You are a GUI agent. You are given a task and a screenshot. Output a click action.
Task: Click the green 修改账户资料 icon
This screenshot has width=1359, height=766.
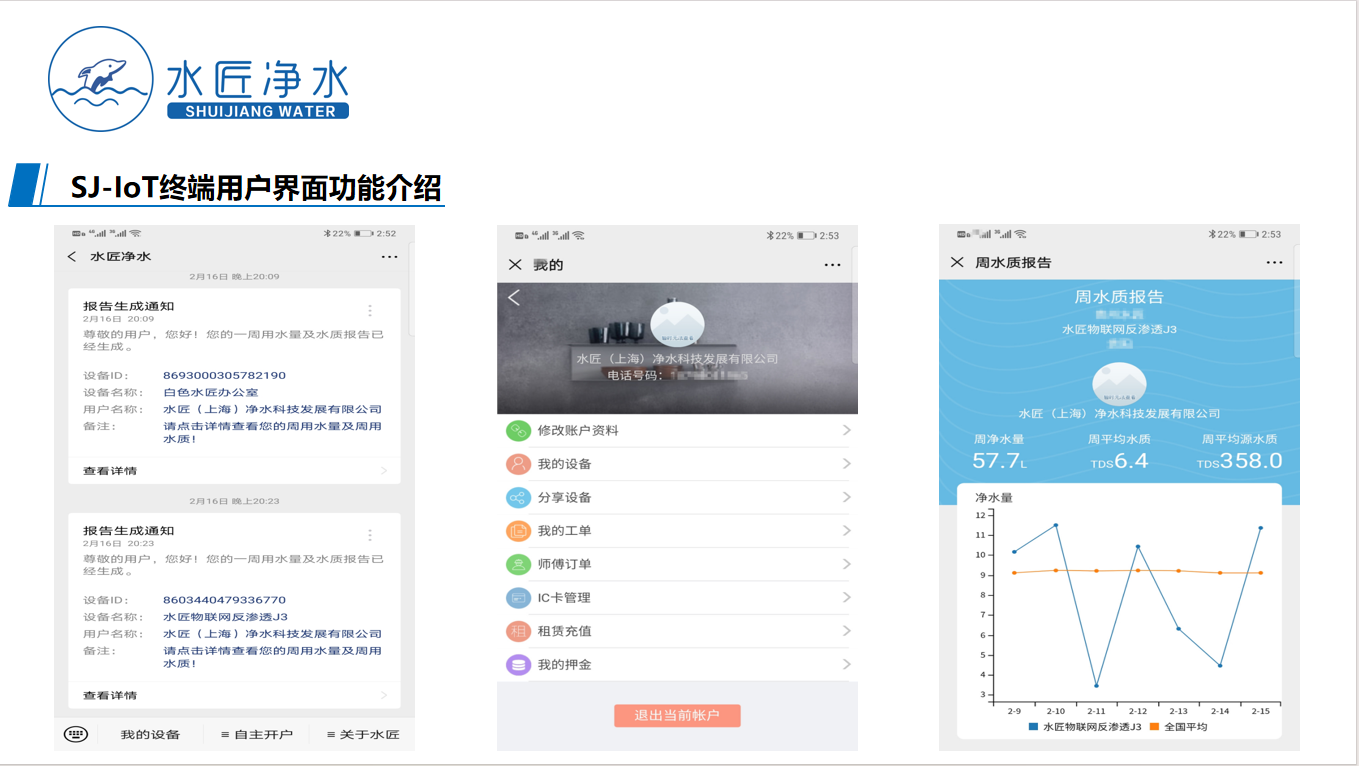[x=518, y=431]
